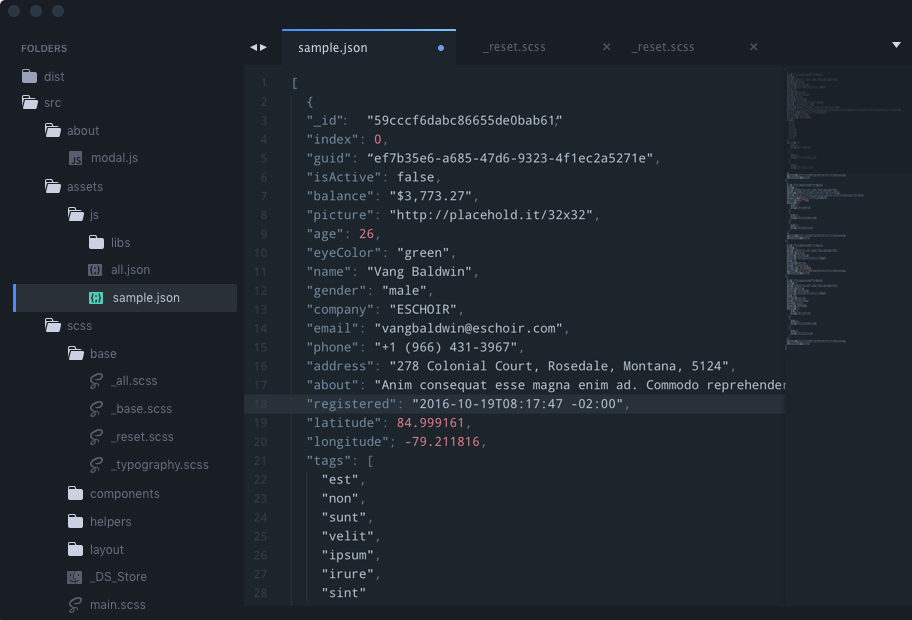The height and width of the screenshot is (620, 912).
Task: Collapse the about folder icon
Action: click(53, 130)
